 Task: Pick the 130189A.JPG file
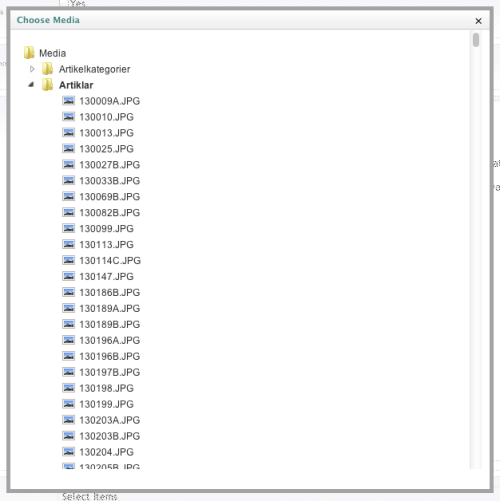tap(109, 308)
